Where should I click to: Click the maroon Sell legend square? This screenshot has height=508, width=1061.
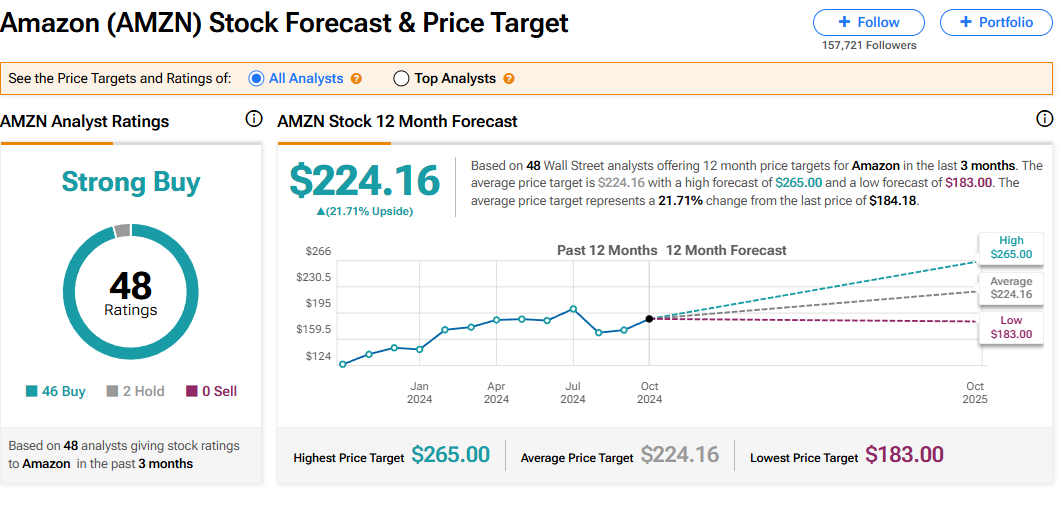[x=192, y=392]
